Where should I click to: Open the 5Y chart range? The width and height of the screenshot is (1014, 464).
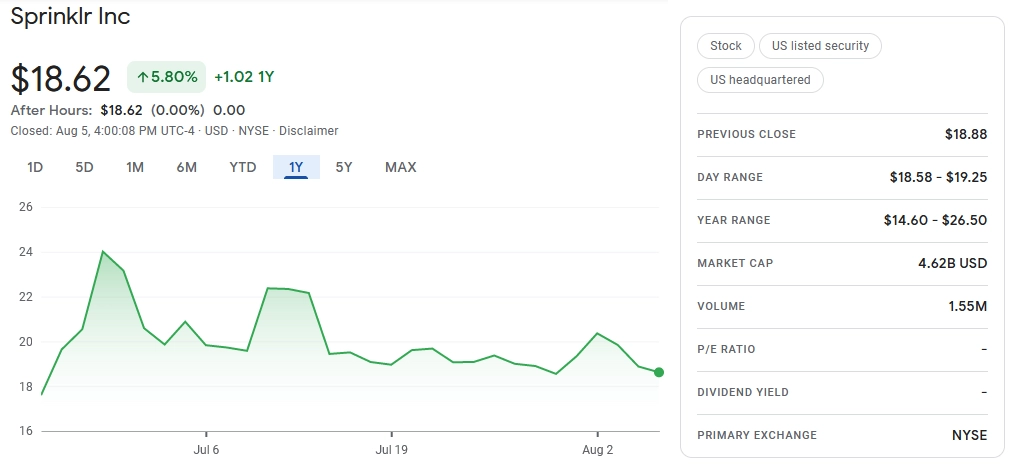(344, 167)
